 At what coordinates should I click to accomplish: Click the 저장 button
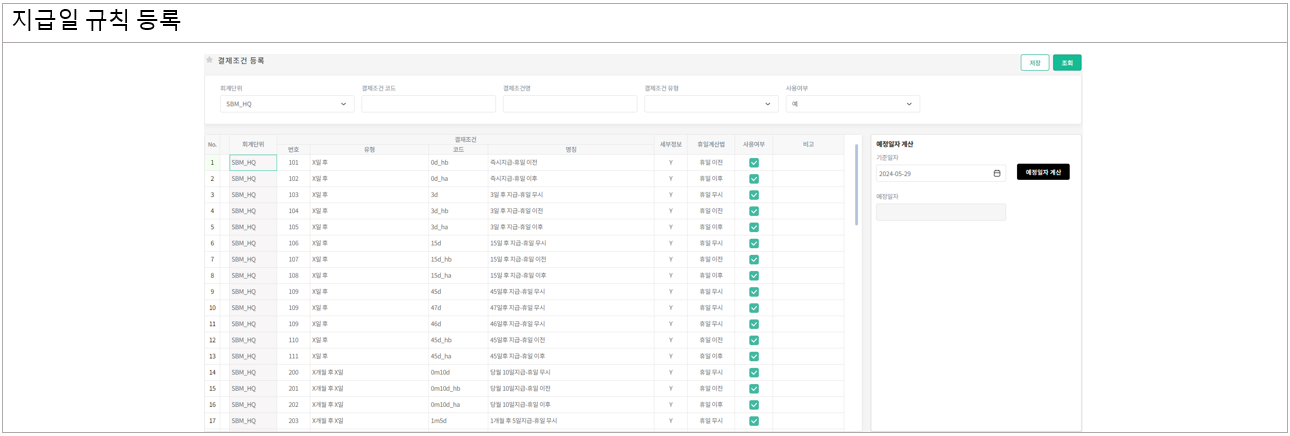1034,62
